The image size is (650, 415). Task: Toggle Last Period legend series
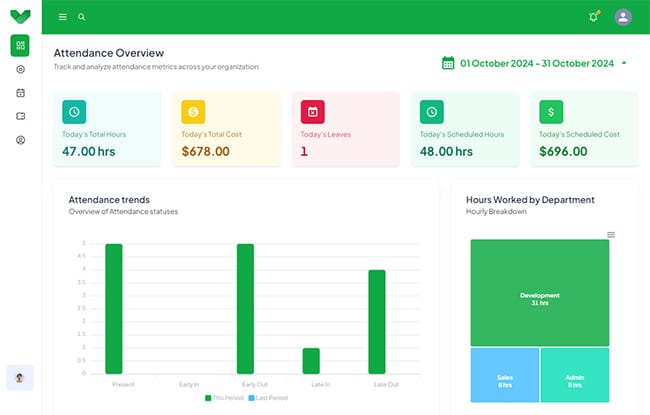(268, 397)
